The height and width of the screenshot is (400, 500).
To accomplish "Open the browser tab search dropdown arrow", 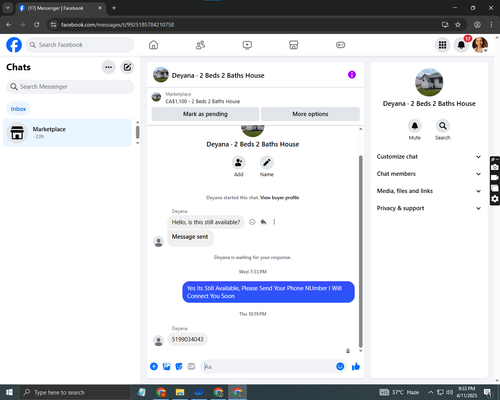I will pos(8,8).
